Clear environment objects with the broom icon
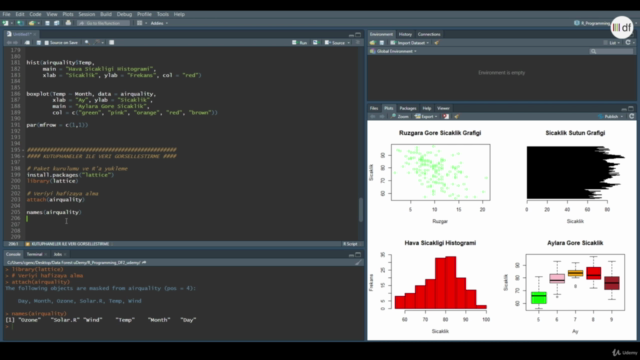This screenshot has height=360, width=640. [437, 43]
